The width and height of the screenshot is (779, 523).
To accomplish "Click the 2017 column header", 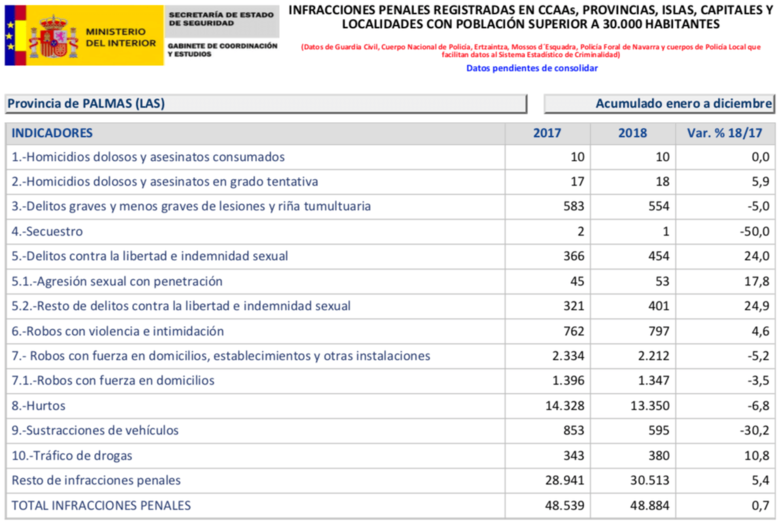I will [x=547, y=133].
